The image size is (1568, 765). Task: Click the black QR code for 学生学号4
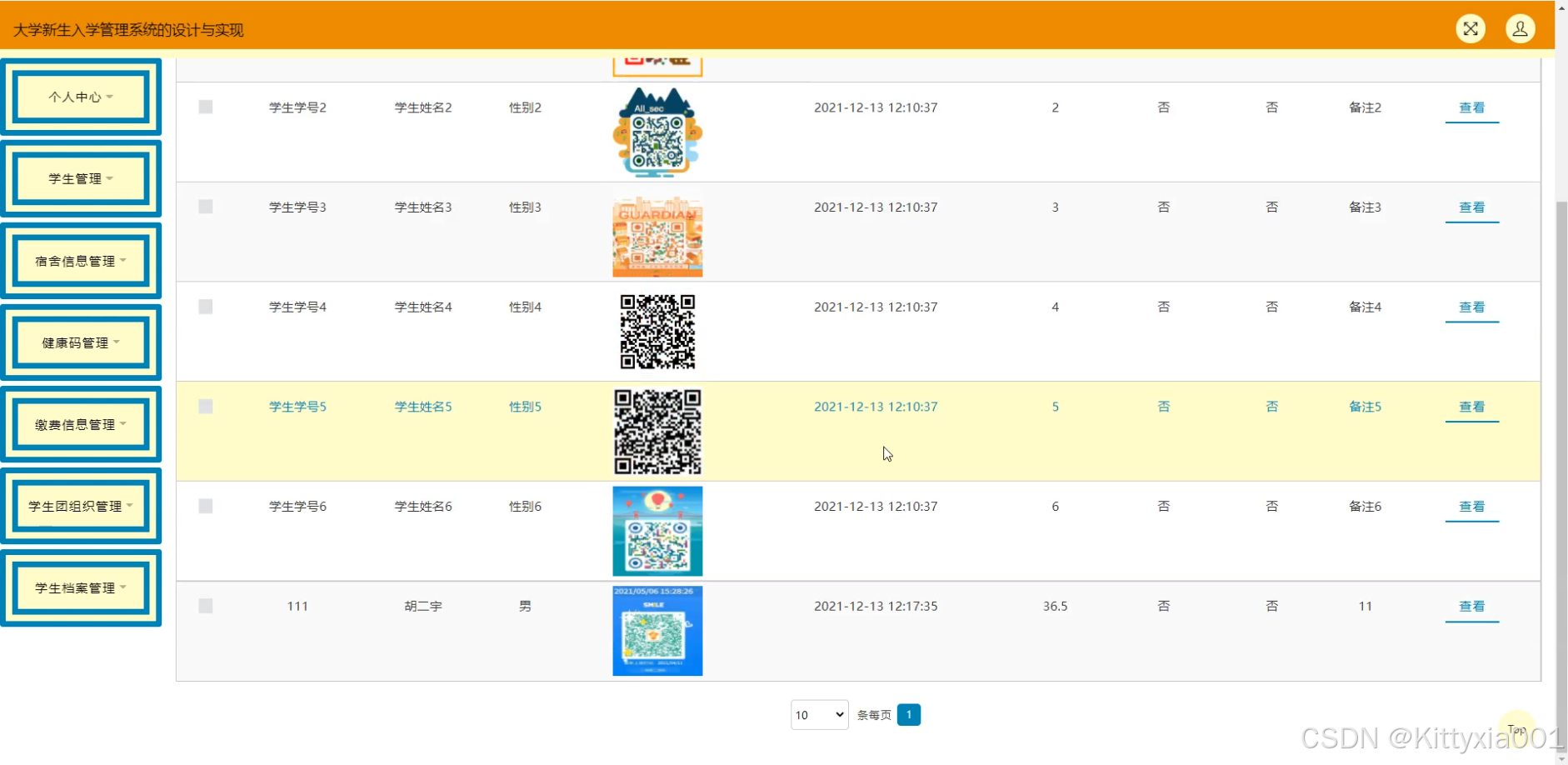pyautogui.click(x=657, y=331)
